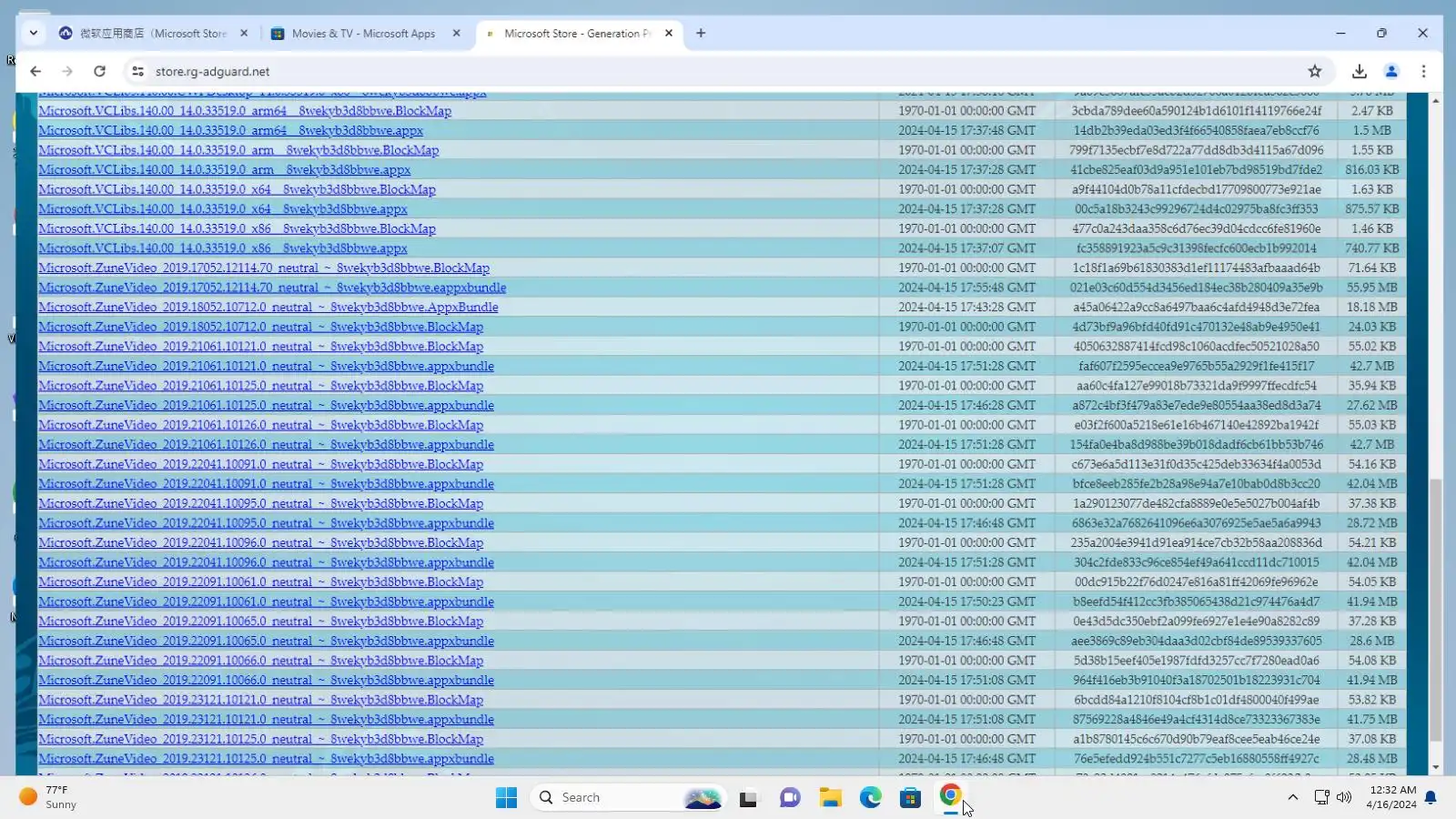
Task: Download VCLibs 14.0.33519.0 arm64 appx file
Action: point(230,131)
